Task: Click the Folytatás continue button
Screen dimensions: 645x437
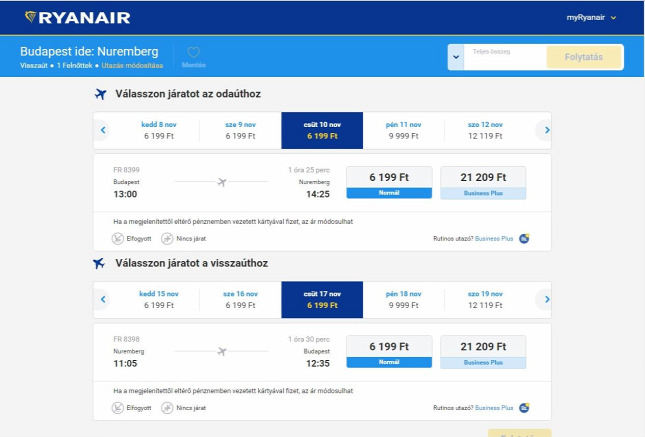Action: (584, 57)
